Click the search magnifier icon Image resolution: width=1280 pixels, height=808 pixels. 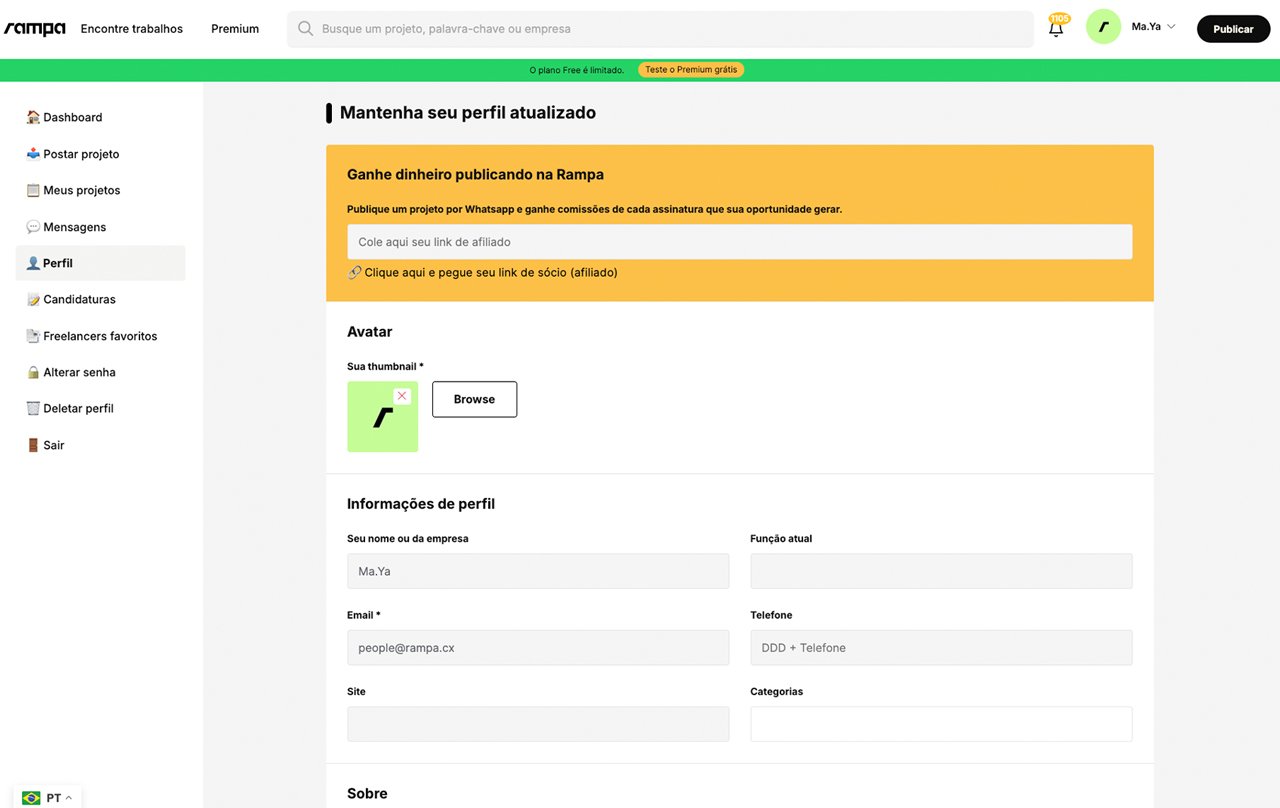click(305, 29)
